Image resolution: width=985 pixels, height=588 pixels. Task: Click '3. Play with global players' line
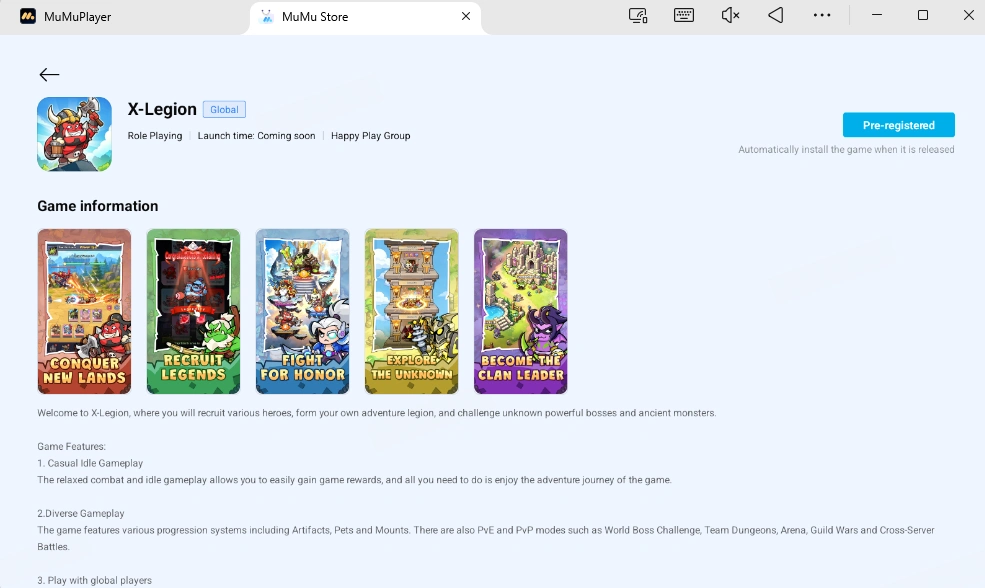point(94,580)
